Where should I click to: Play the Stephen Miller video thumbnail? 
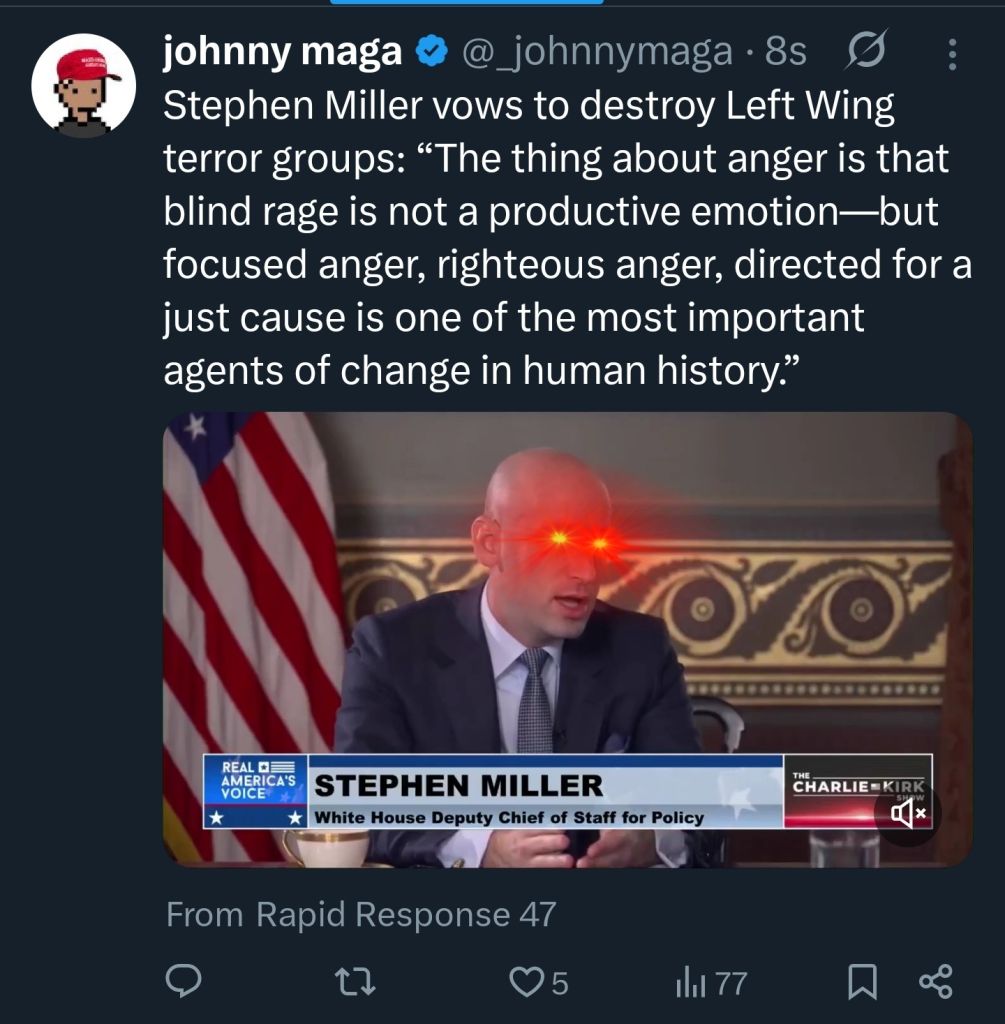567,639
